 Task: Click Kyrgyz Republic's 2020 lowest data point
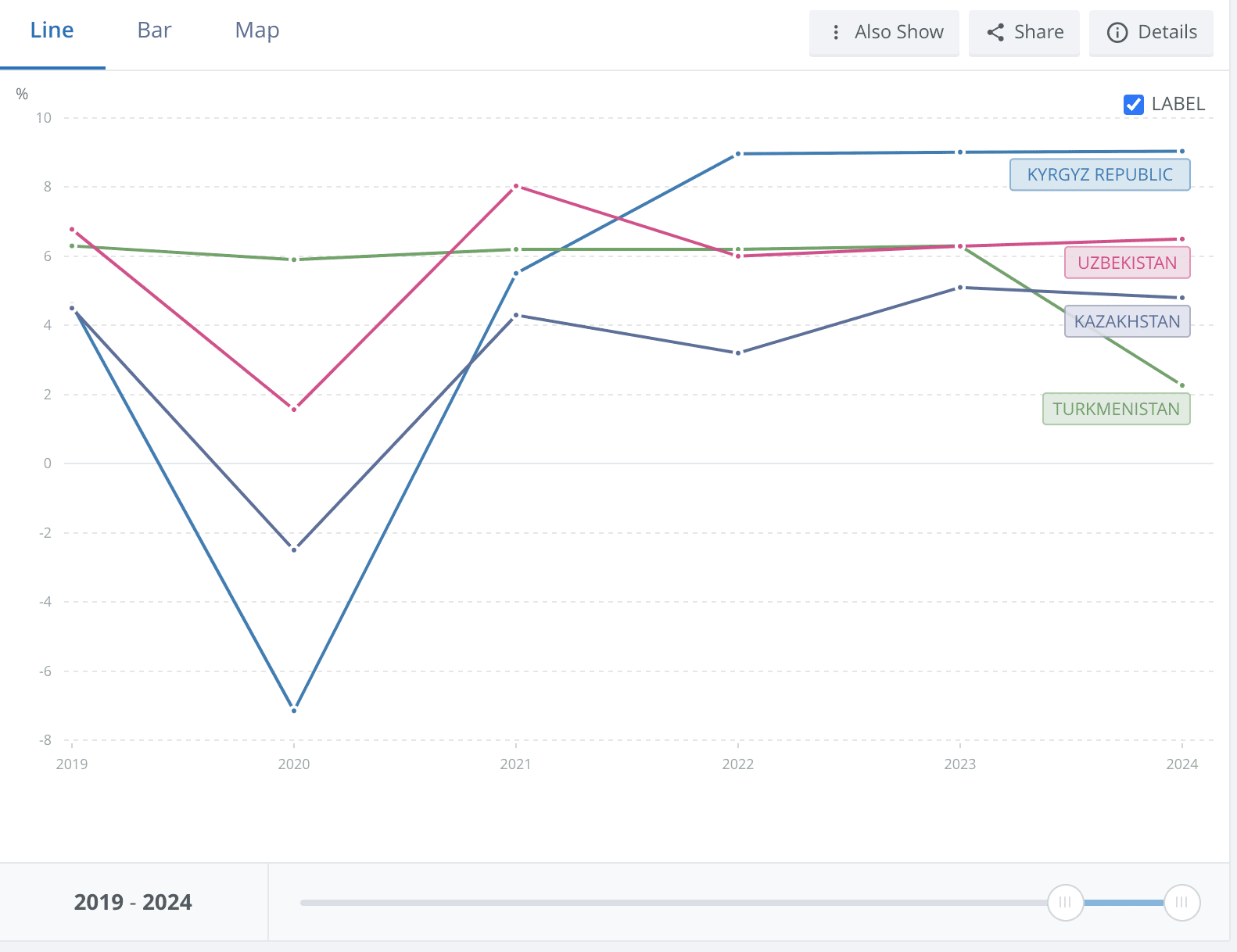point(294,710)
